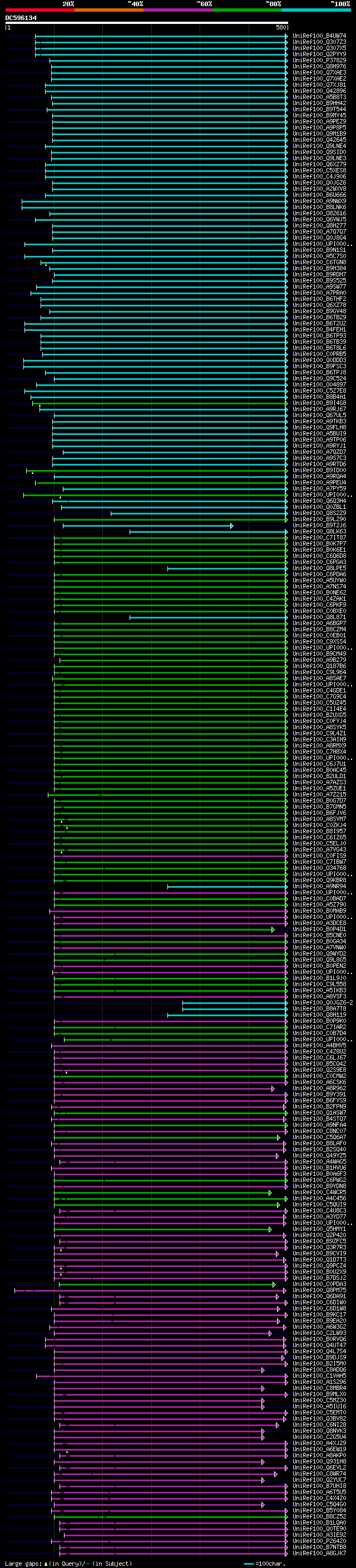Viewport: 356px width, 1568px height.
Task: Open hit UniRef100_C6TGN8
Action: pos(319,262)
